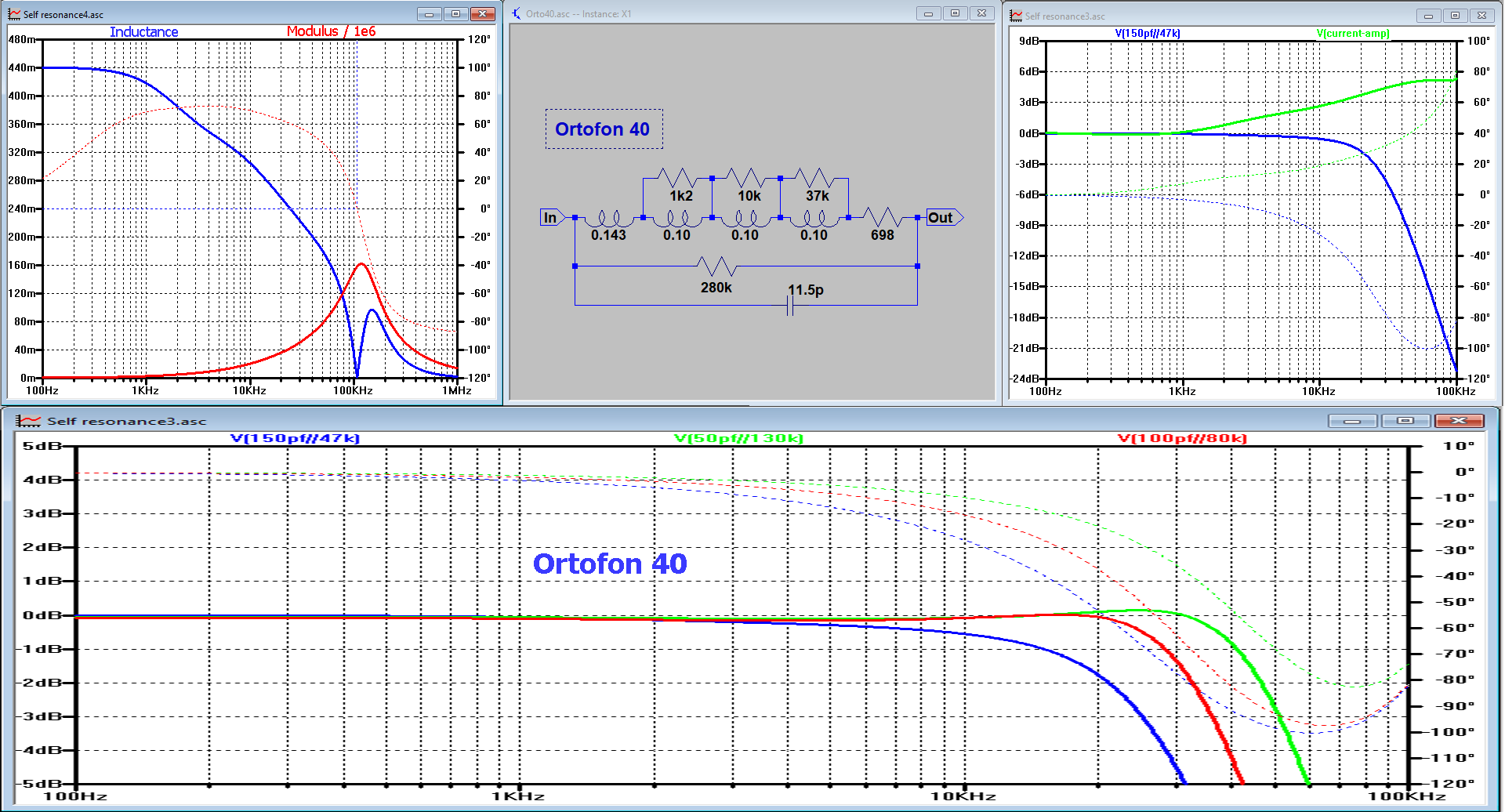This screenshot has width=1505, height=812.
Task: Select the 280k resistor
Action: pos(716,266)
